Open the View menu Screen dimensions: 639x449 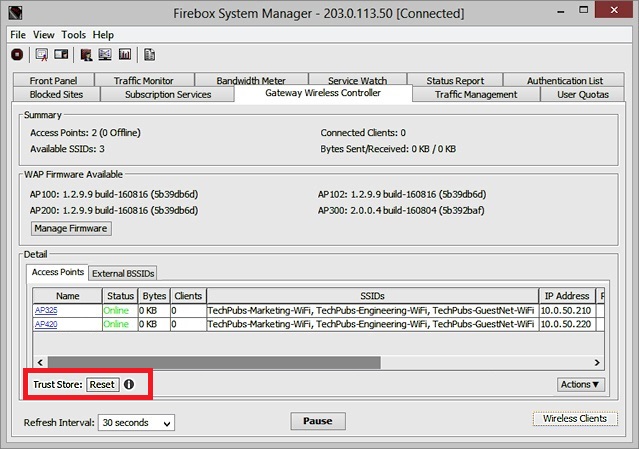44,35
